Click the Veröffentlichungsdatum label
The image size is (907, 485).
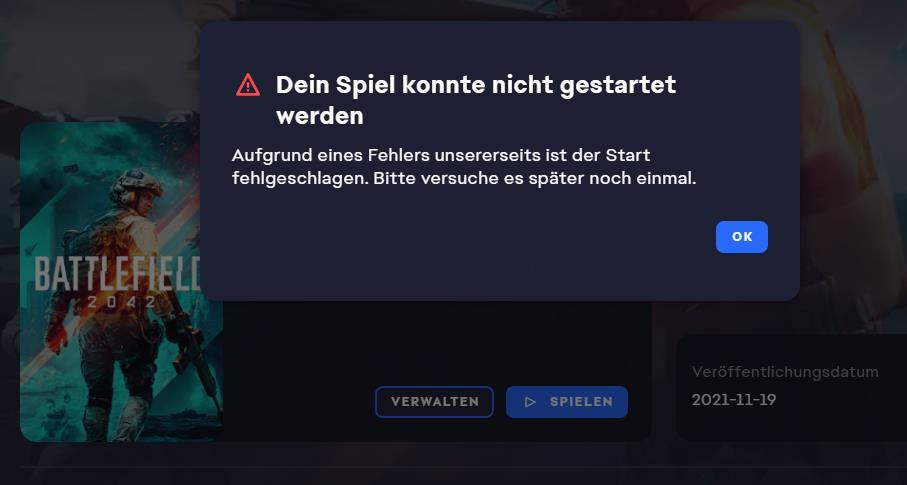(785, 372)
